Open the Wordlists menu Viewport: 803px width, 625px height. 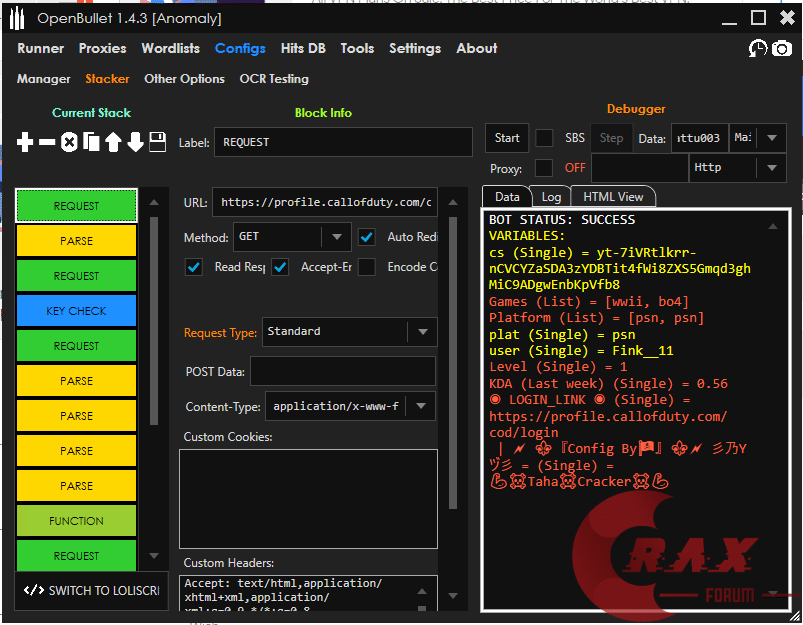point(170,48)
